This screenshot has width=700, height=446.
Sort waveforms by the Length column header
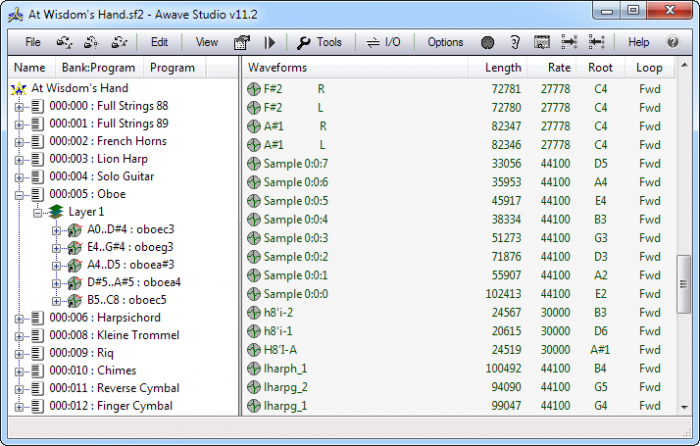[x=503, y=68]
